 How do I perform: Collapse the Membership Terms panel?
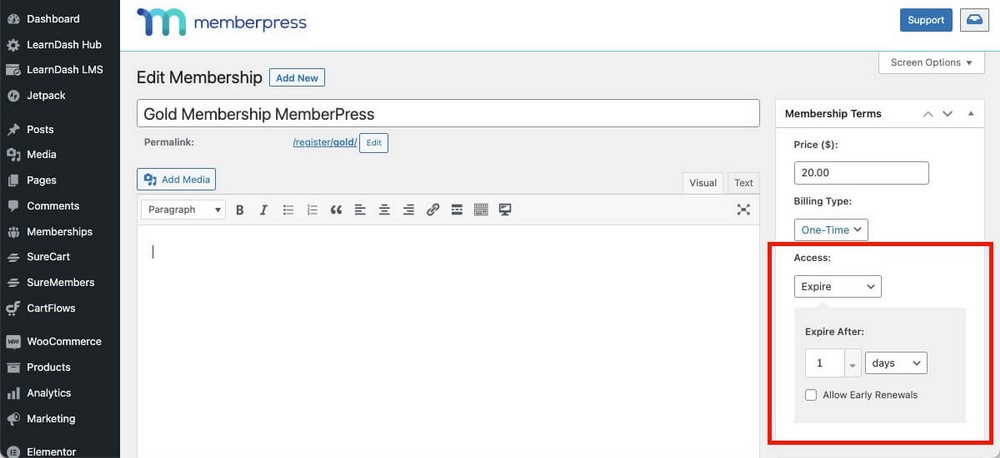(x=971, y=114)
